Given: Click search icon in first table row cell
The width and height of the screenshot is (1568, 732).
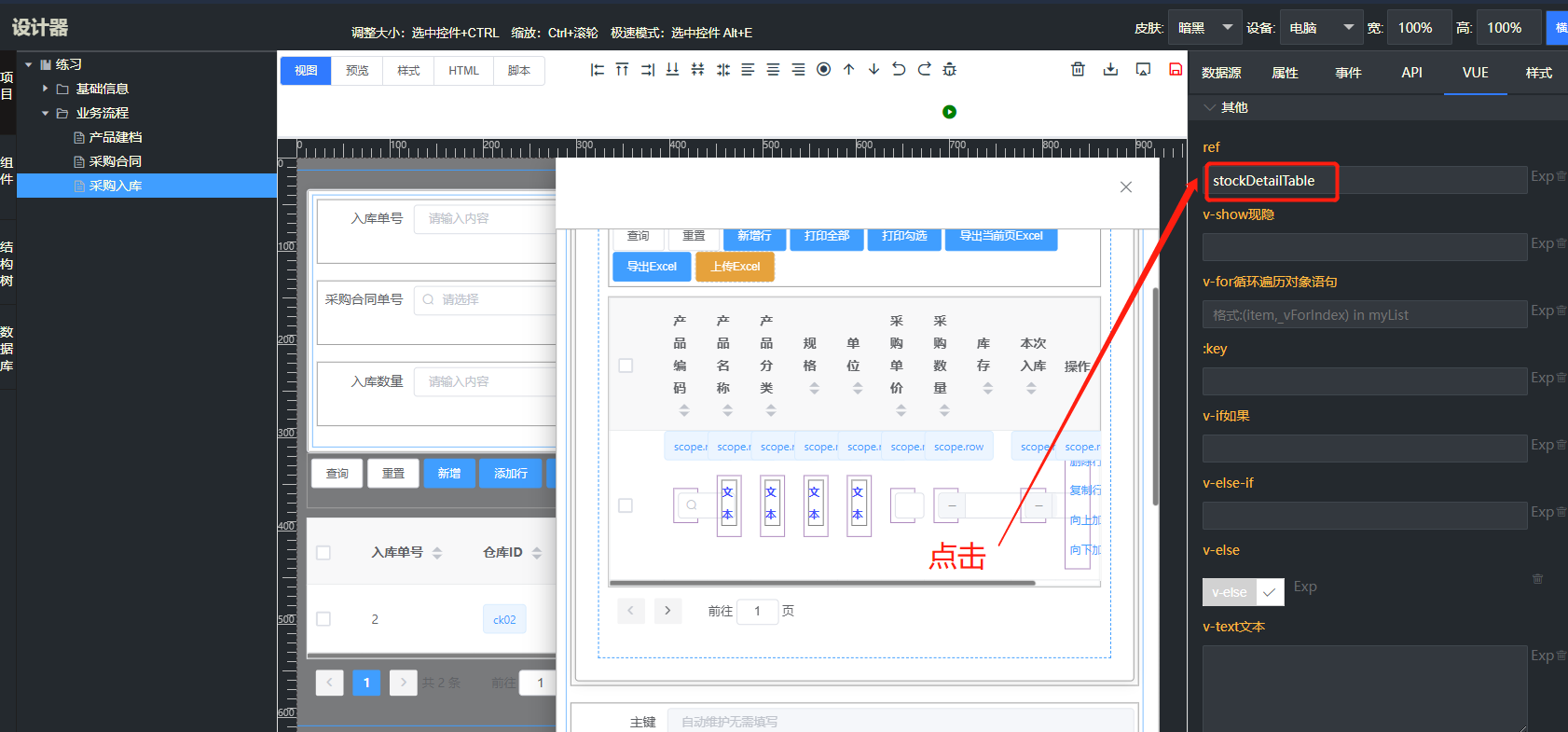Looking at the screenshot, I should pos(691,505).
